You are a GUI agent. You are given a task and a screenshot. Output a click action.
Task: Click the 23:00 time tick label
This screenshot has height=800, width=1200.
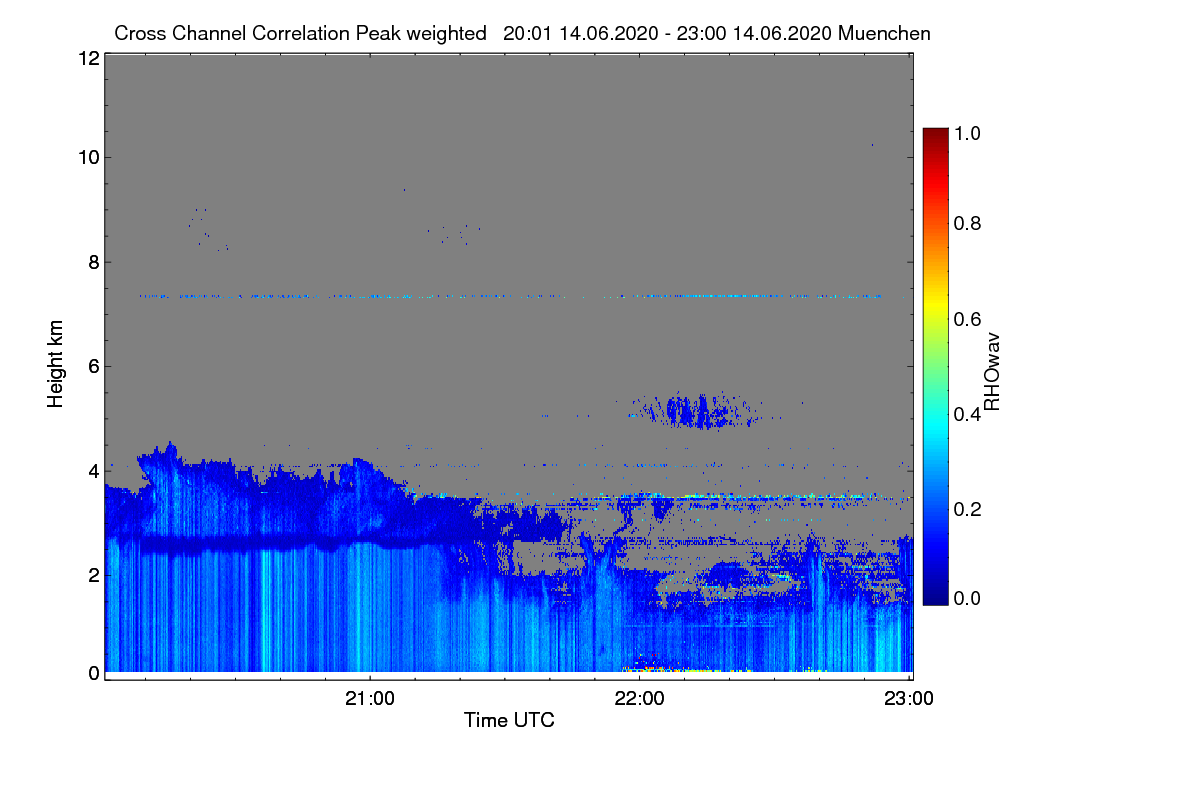908,697
